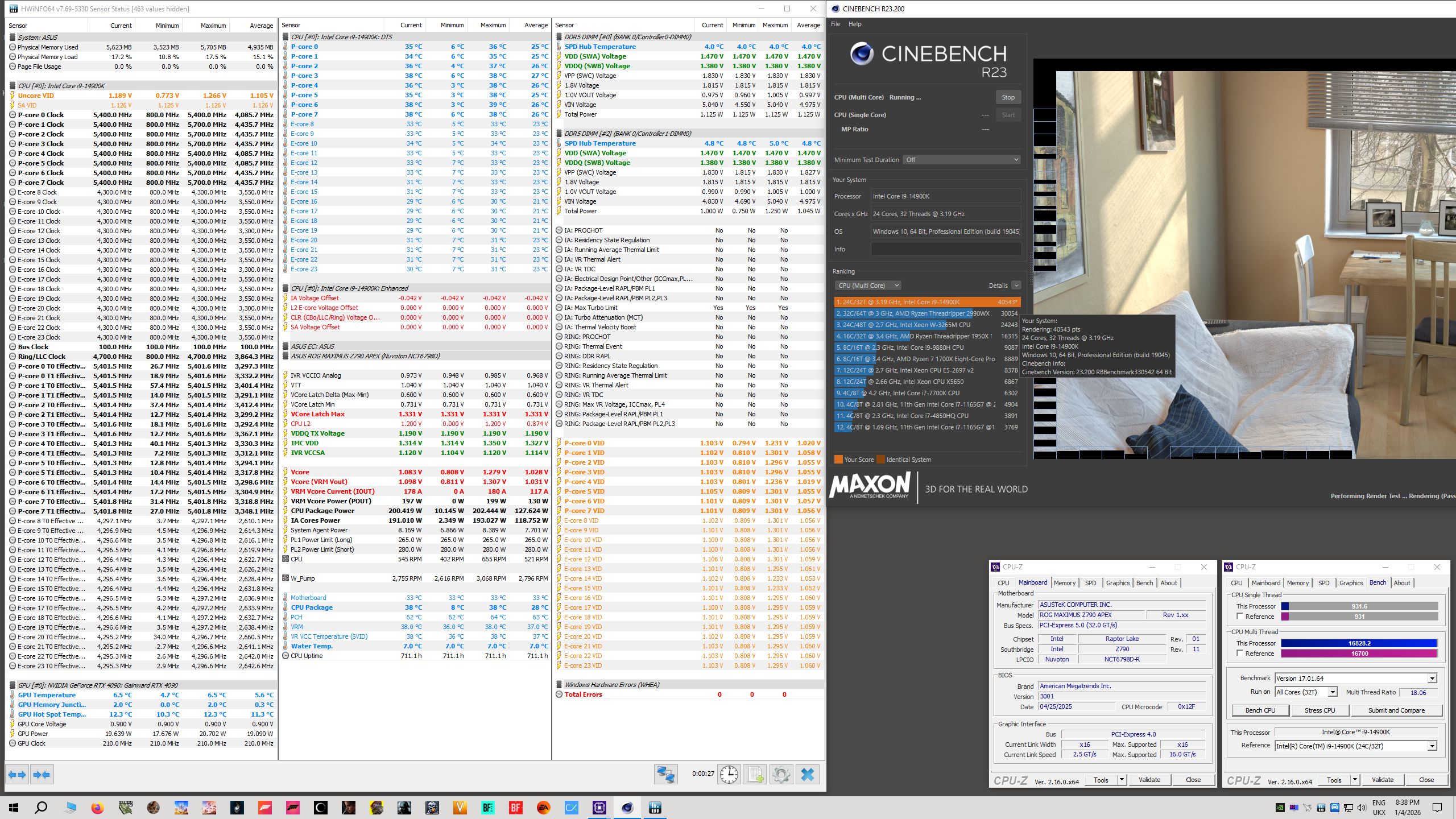This screenshot has width=1456, height=819.
Task: Enable Reference checkbox under CPU Multi Thread
Action: [x=1240, y=653]
